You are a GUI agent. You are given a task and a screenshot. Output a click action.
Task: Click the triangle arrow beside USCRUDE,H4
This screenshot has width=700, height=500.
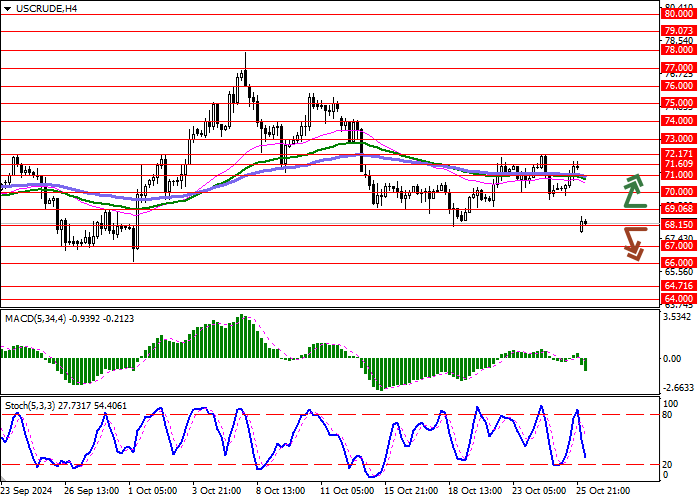[7, 9]
